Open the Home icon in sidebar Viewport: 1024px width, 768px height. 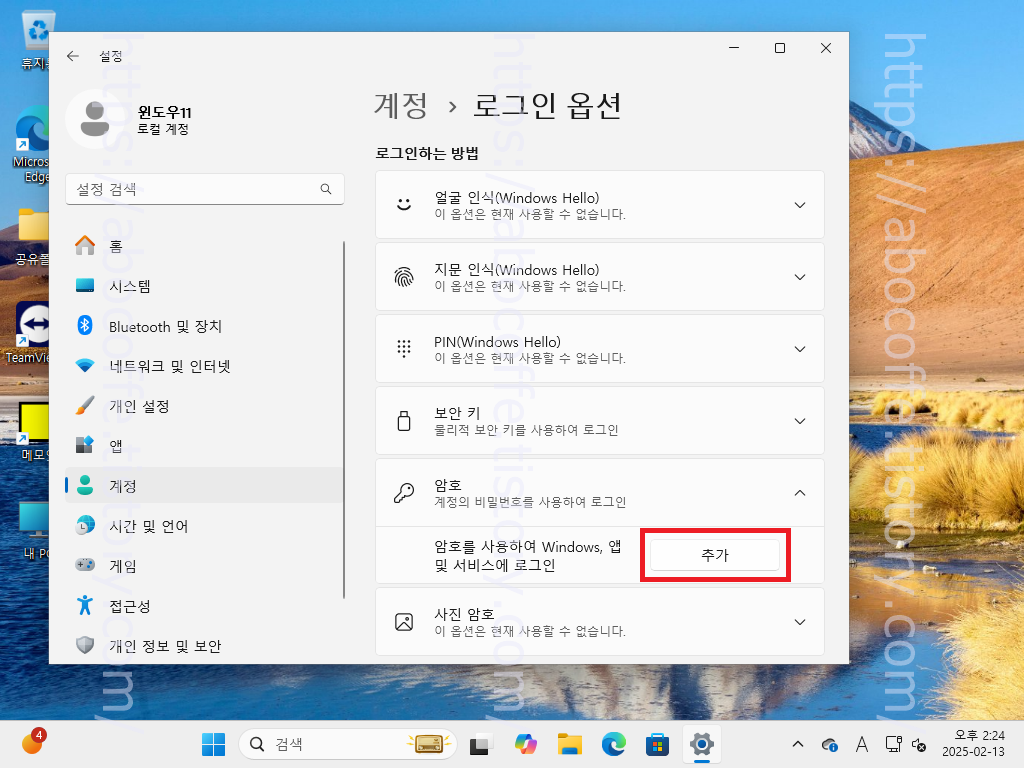pyautogui.click(x=85, y=246)
